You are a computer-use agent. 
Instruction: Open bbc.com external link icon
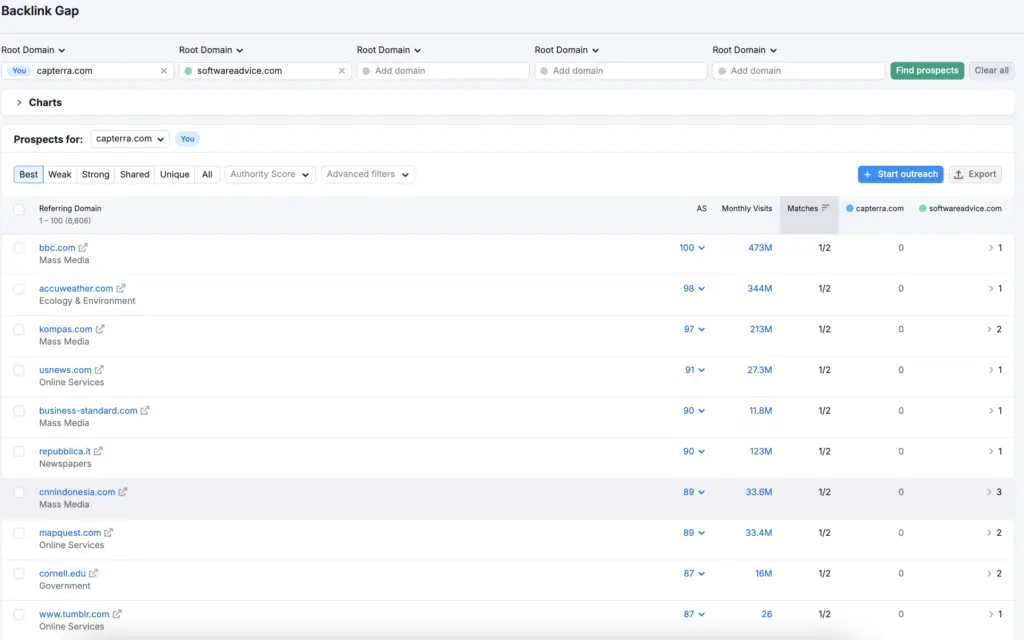pos(83,248)
